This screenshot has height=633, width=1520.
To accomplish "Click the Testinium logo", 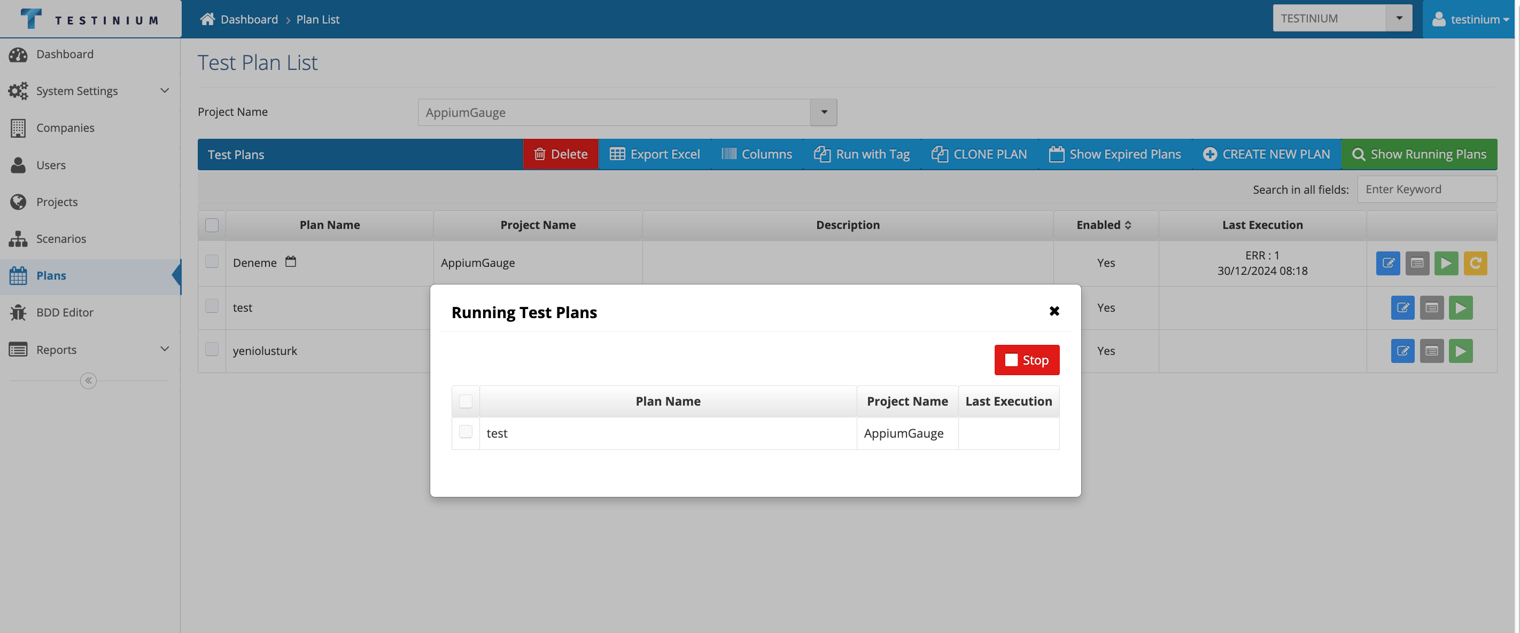I will coord(90,19).
